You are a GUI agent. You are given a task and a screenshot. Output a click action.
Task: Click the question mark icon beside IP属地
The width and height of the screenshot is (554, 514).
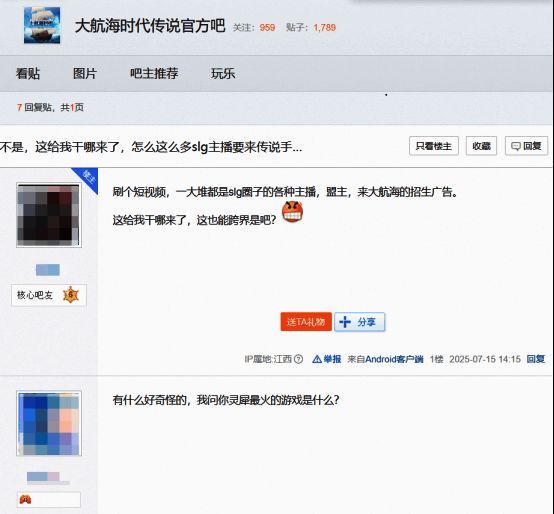point(299,359)
